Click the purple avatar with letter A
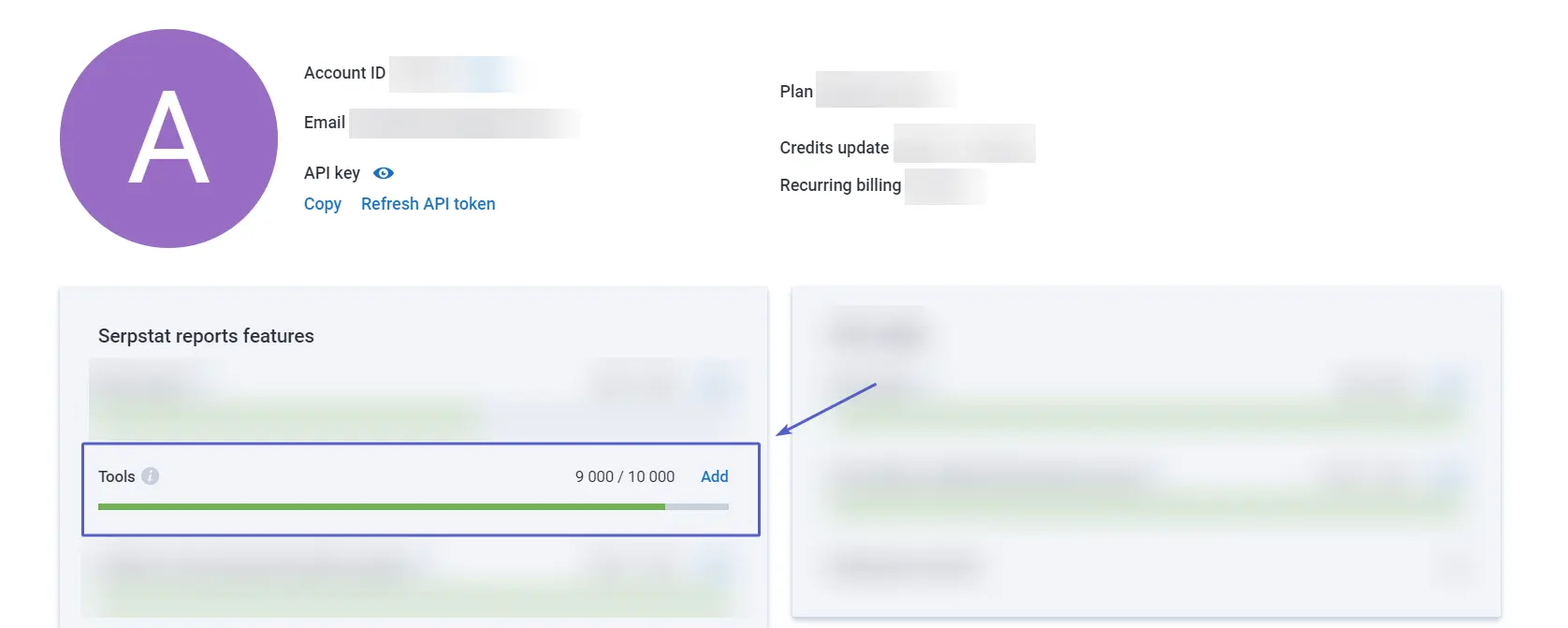The image size is (1568, 628). point(168,139)
